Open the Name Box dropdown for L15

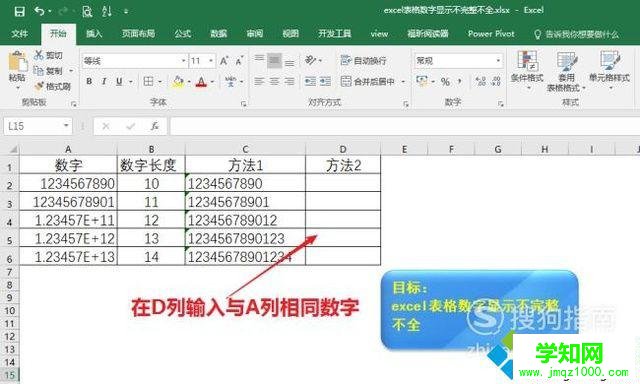[66, 126]
